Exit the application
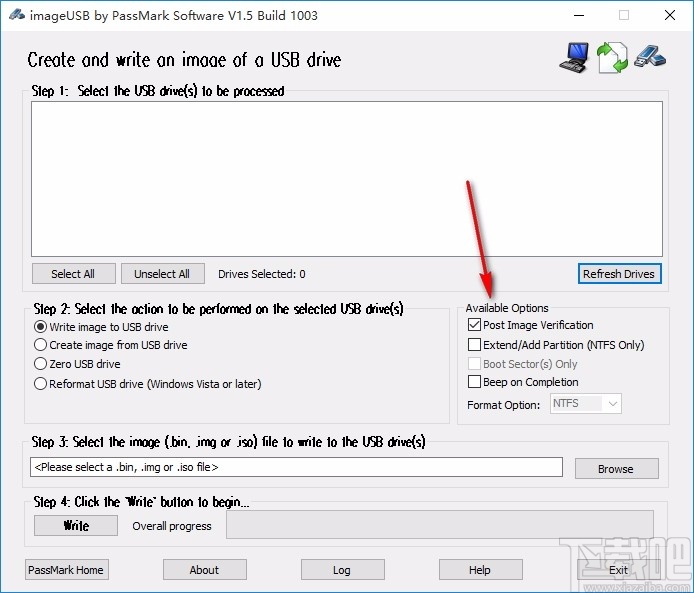Viewport: 694px width, 593px height. [x=619, y=570]
